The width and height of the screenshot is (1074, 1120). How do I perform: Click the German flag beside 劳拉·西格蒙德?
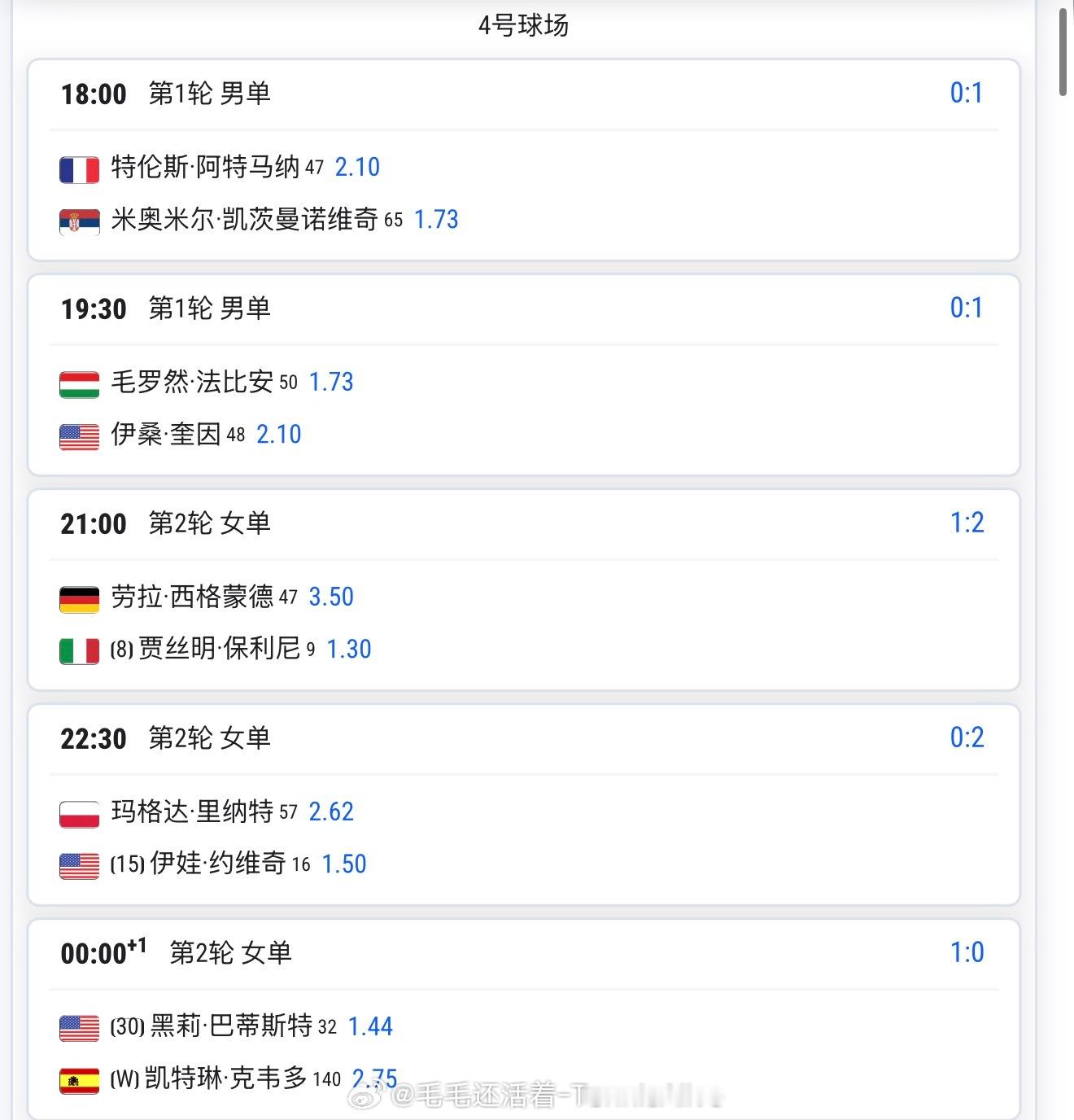click(79, 598)
